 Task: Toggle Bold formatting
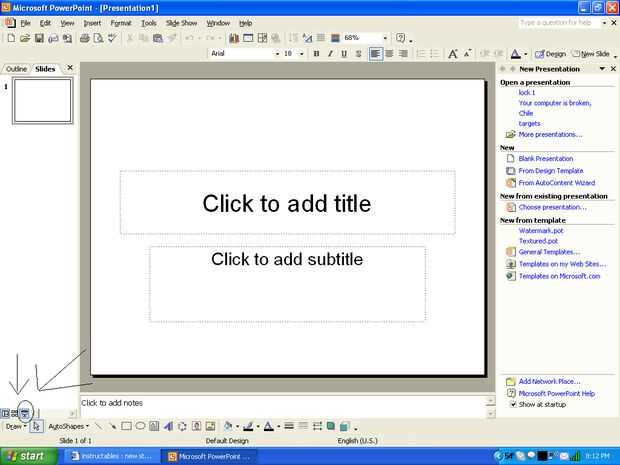316,54
